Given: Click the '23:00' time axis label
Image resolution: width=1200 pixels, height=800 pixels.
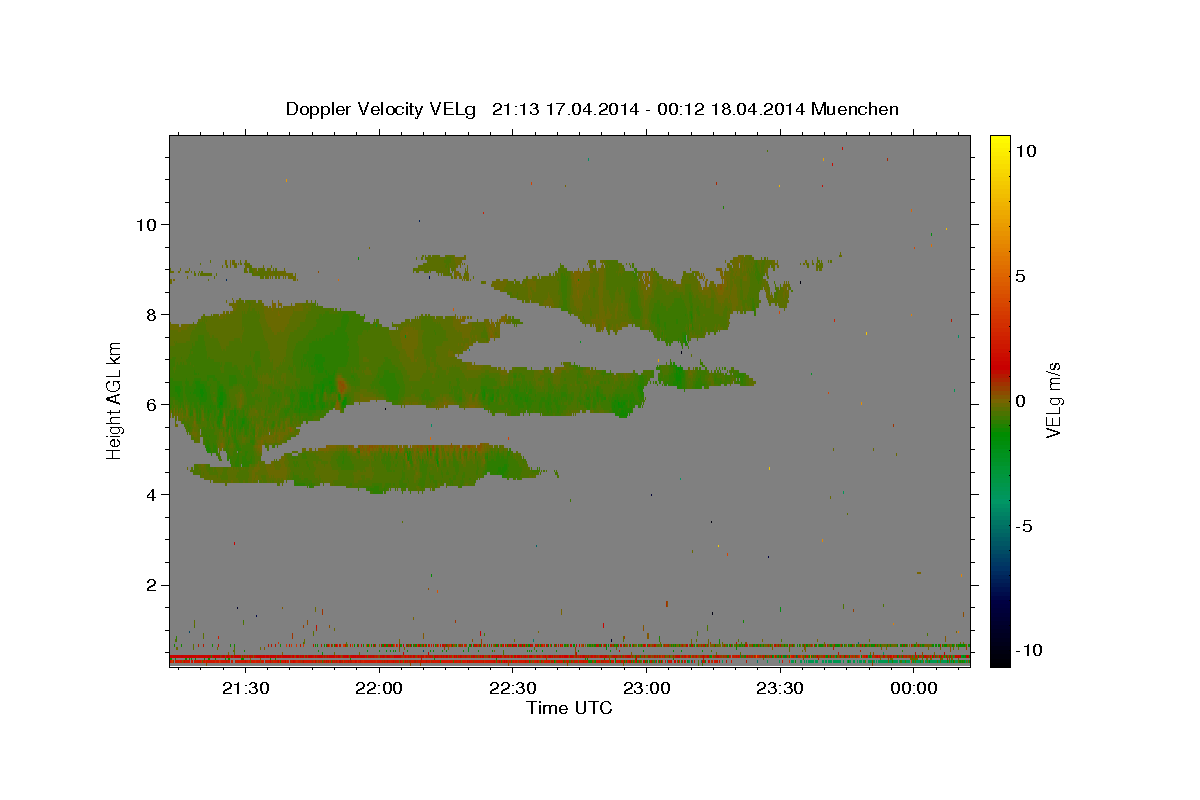Looking at the screenshot, I should click(647, 688).
